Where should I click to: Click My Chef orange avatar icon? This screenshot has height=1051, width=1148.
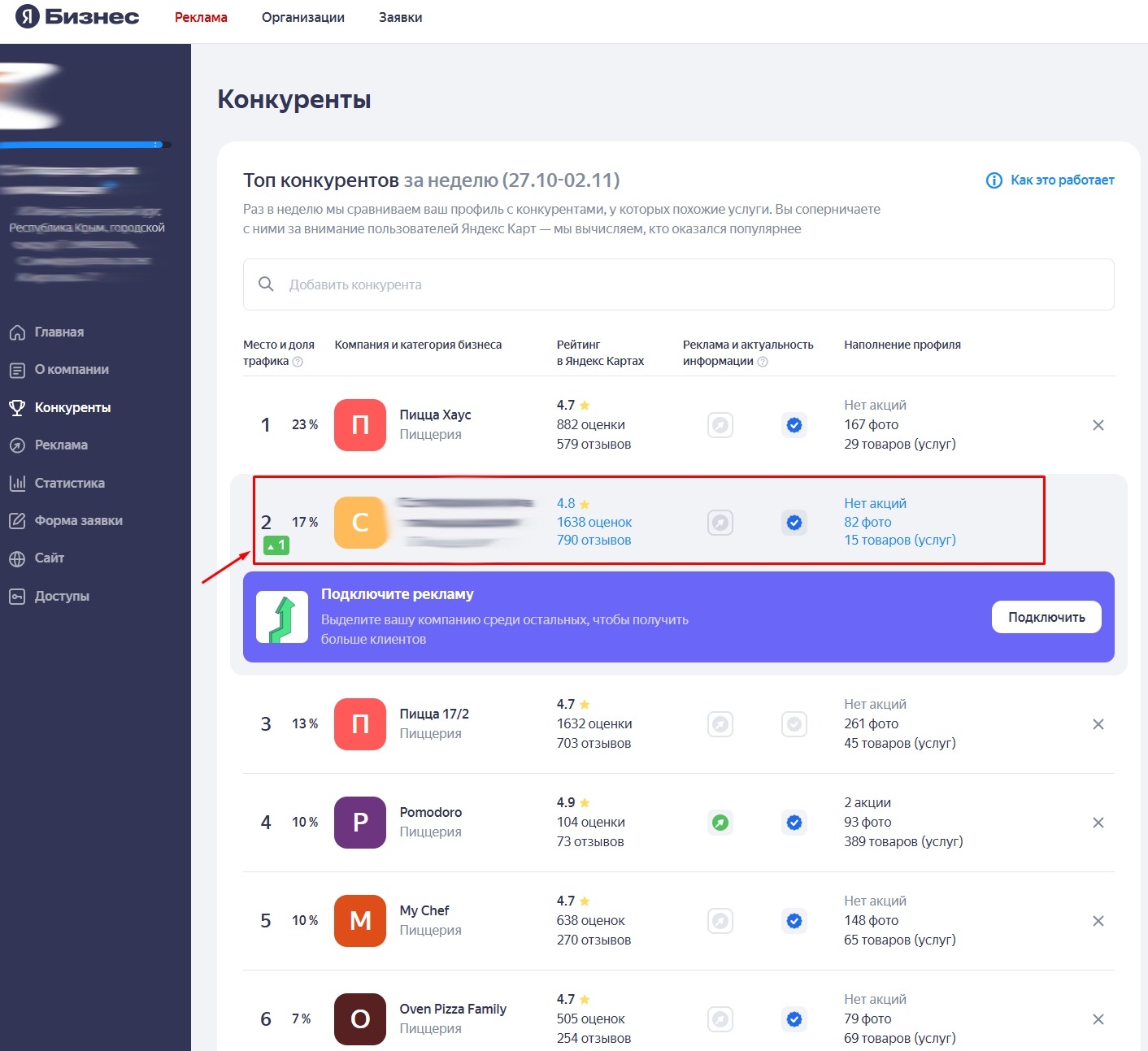pyautogui.click(x=360, y=921)
